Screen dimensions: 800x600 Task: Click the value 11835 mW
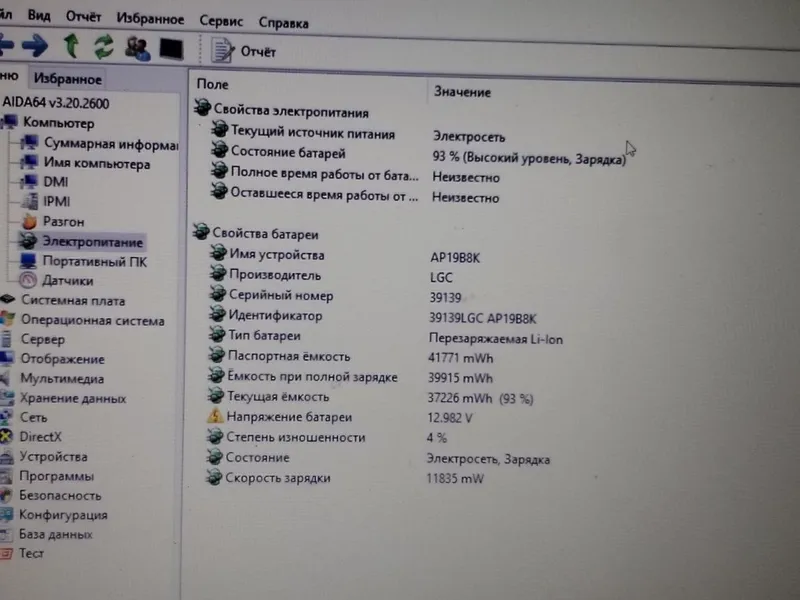(x=455, y=479)
